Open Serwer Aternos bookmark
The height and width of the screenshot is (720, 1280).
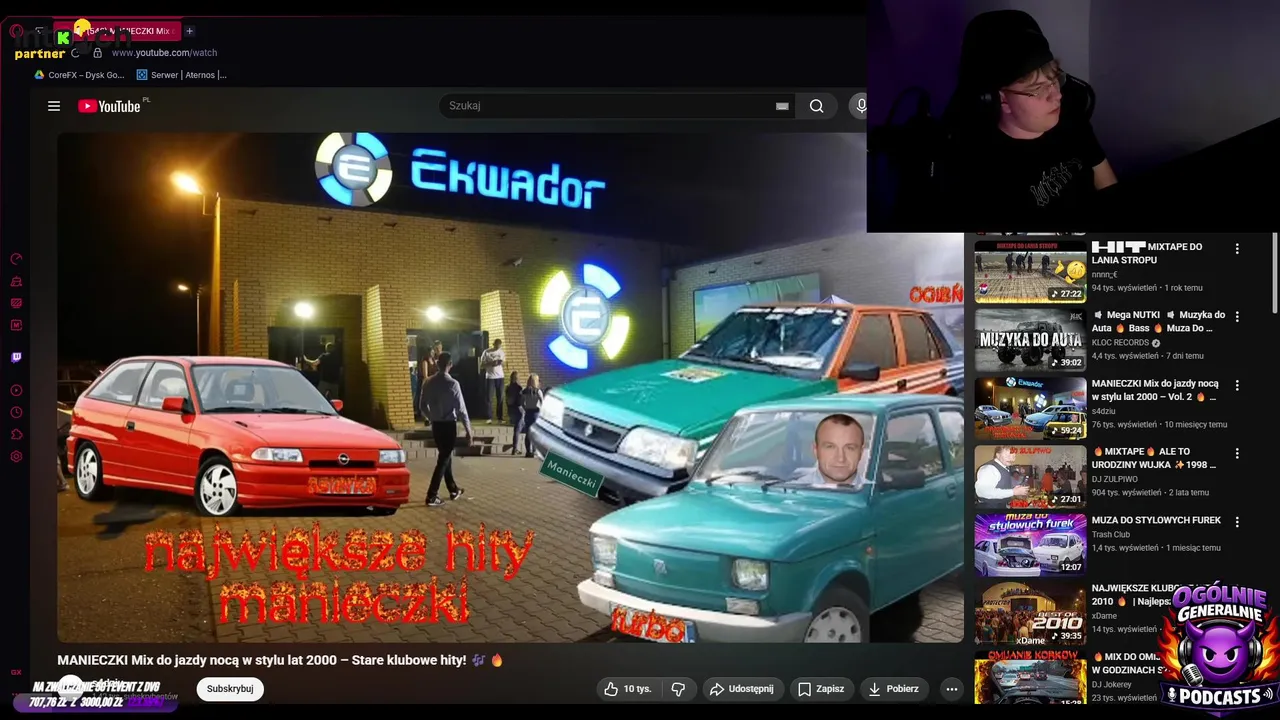tap(182, 75)
